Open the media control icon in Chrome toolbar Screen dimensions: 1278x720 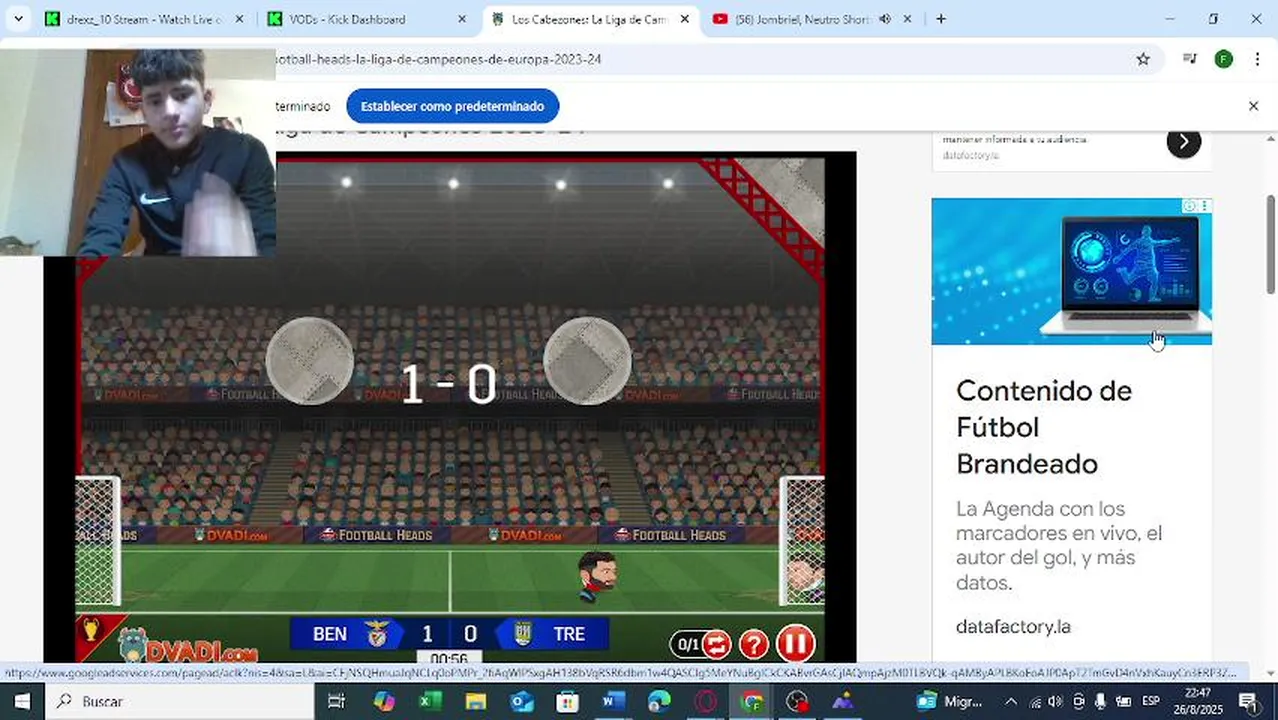coord(1190,59)
